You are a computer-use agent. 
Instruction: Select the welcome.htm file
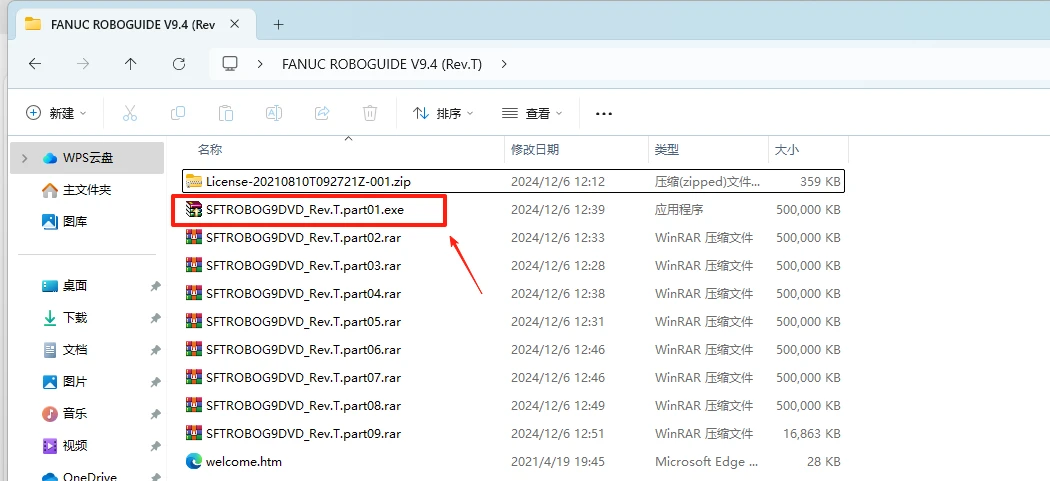(x=513, y=462)
